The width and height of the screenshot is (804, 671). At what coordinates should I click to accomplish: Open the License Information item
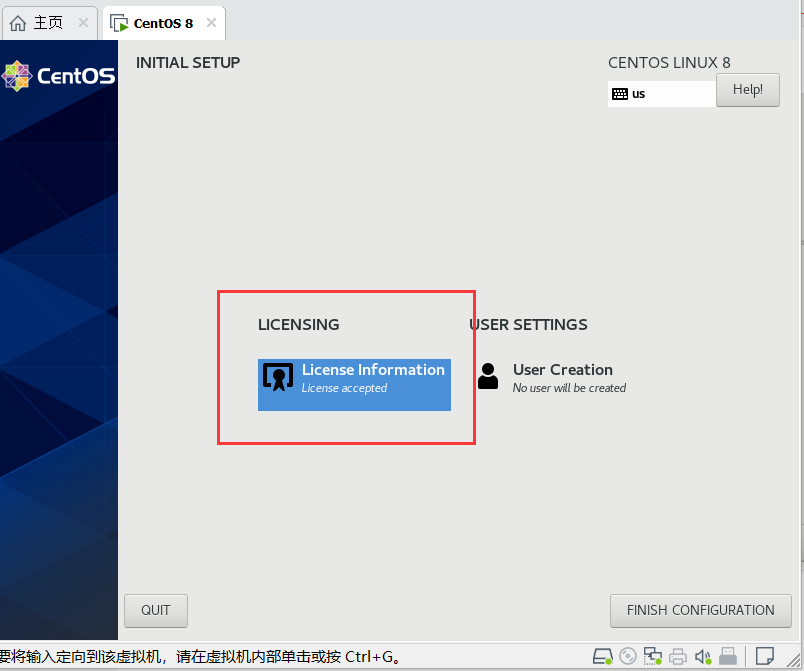pos(354,384)
